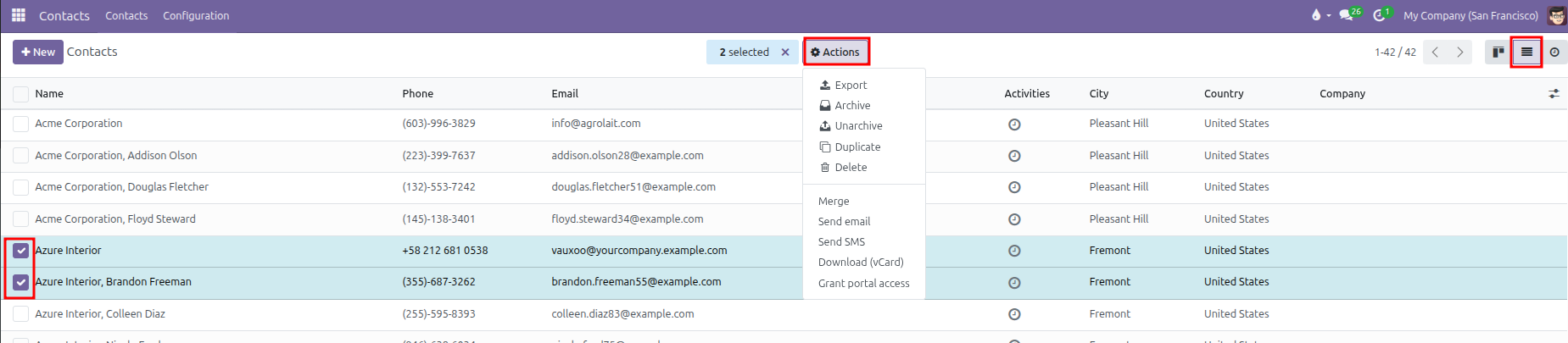Click the 1-42 / 42 pager counter
Screen dimensions: 1568x343
coord(1395,52)
